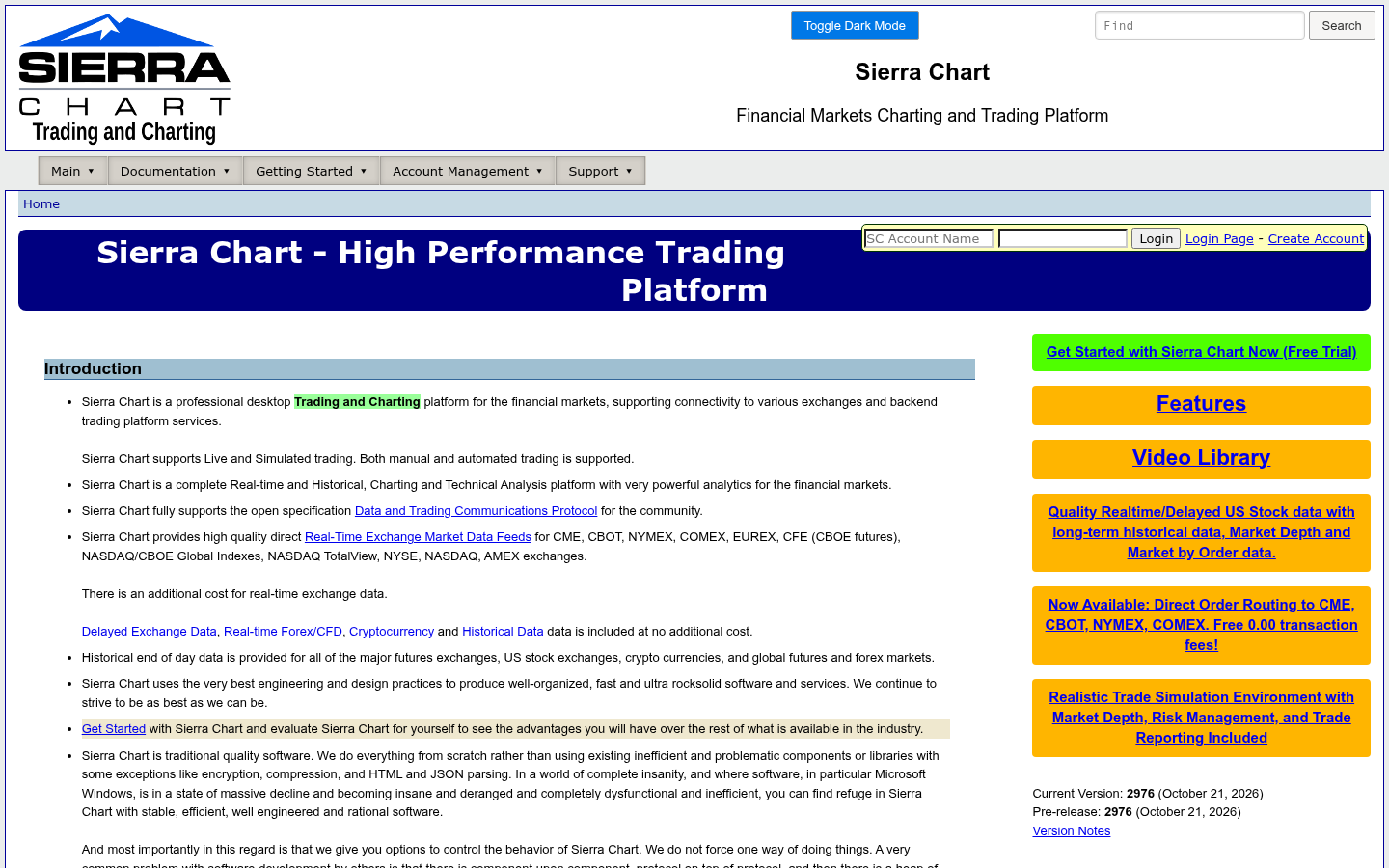This screenshot has width=1389, height=868.
Task: Click the highlighted 'Trading and Charting' text
Action: (x=357, y=402)
